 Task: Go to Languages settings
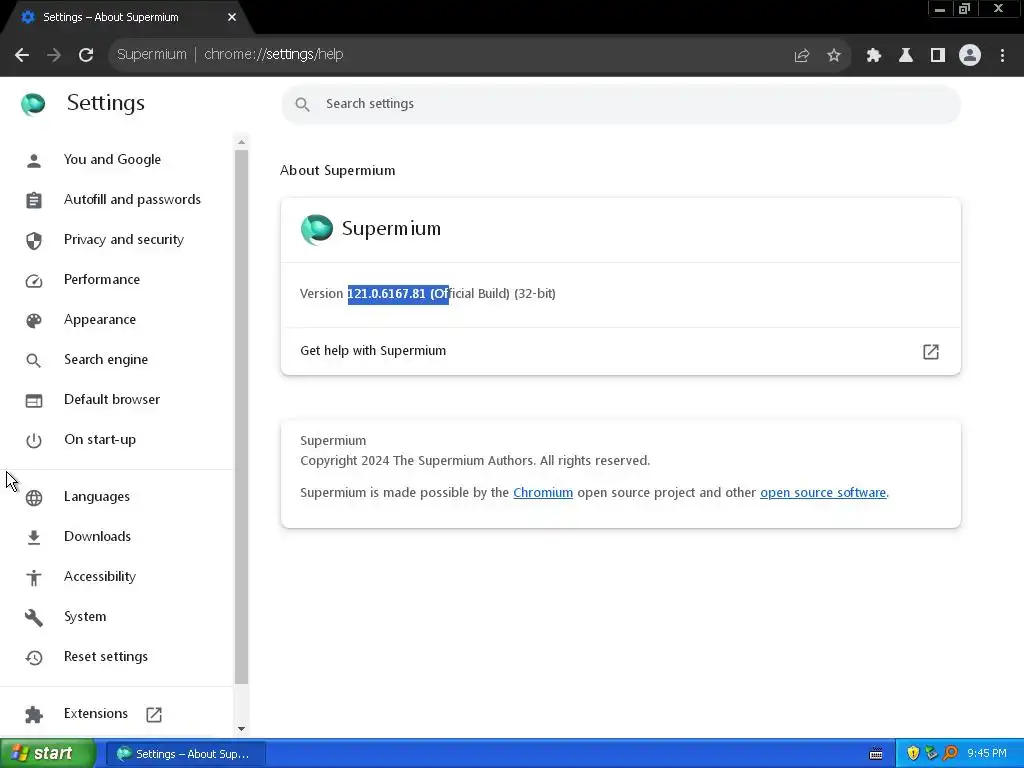[x=97, y=496]
